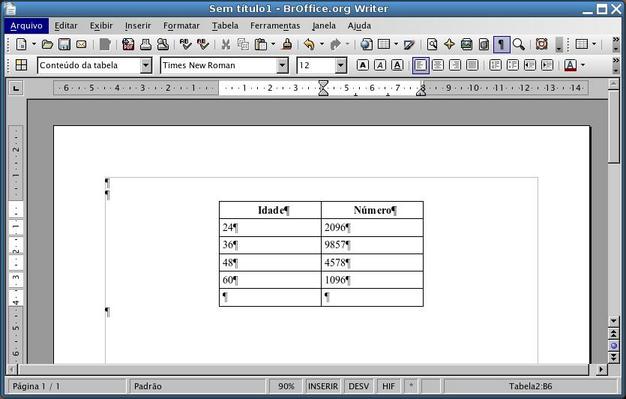Image resolution: width=626 pixels, height=399 pixels.
Task: Click HIF field in status bar
Action: [x=388, y=386]
